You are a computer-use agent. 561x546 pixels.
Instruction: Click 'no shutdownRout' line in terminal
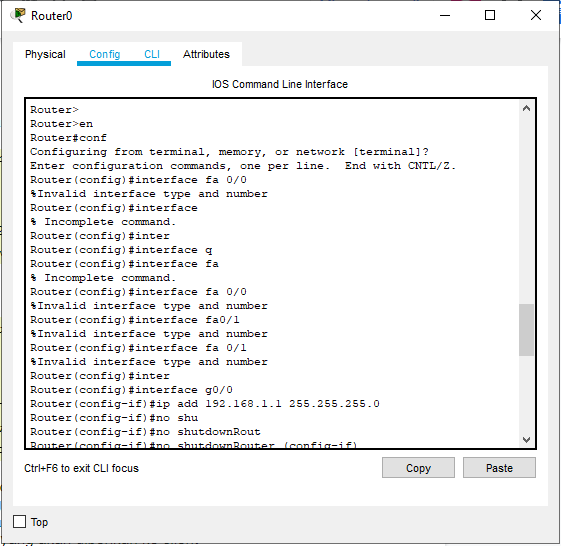pos(145,432)
